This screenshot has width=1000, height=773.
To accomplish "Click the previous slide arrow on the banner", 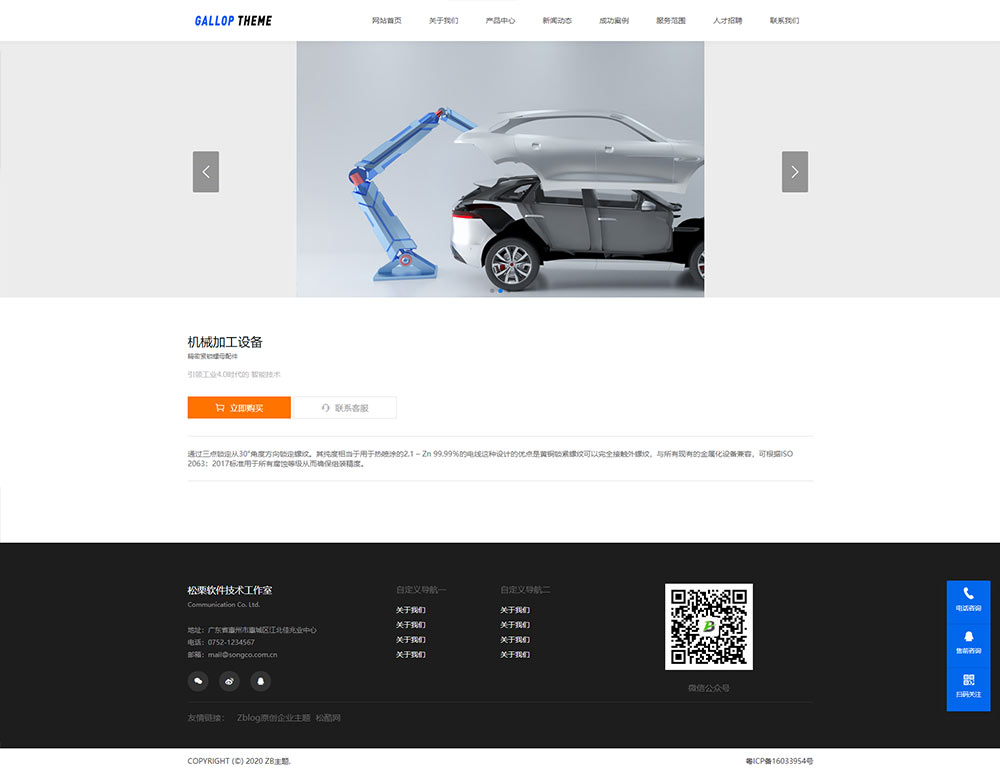I will coord(206,172).
